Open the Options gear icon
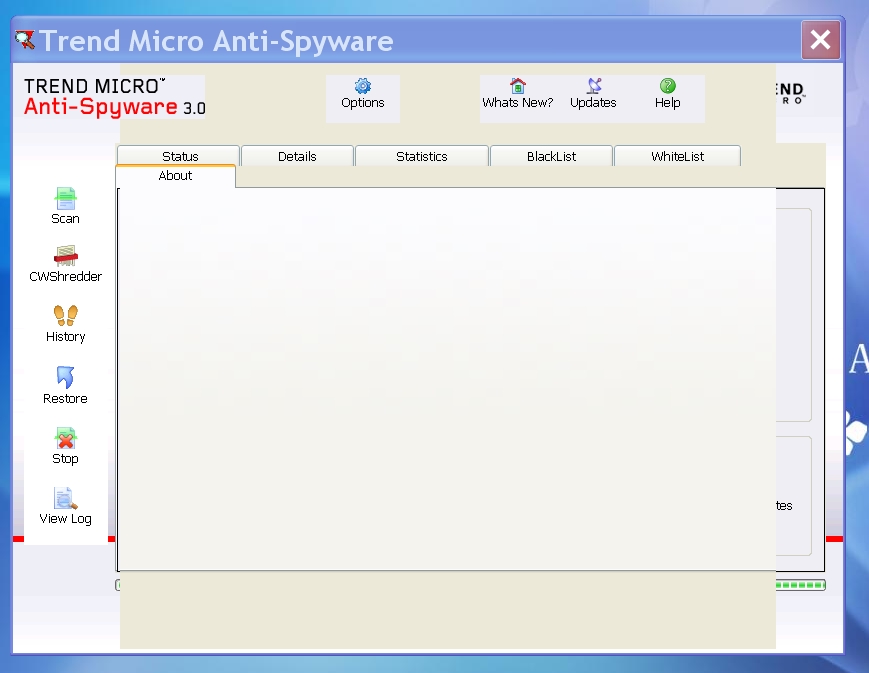This screenshot has height=673, width=869. pyautogui.click(x=362, y=86)
